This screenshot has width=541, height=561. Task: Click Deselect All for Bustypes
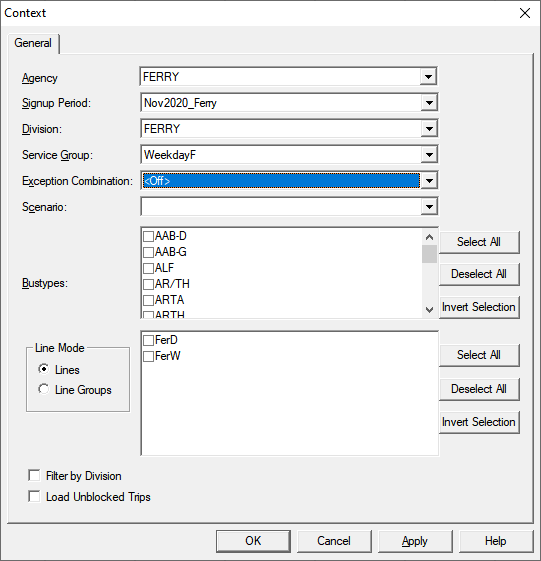[479, 274]
